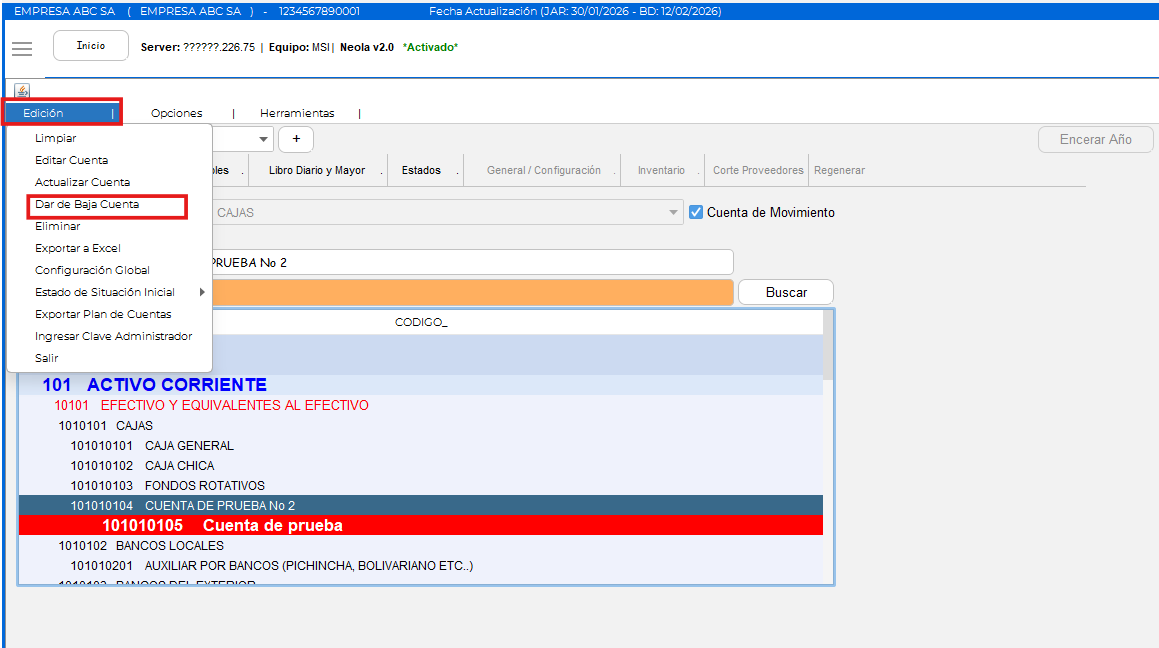Choose Exportar a Excel from menu
Viewport: 1159px width, 648px height.
point(78,248)
